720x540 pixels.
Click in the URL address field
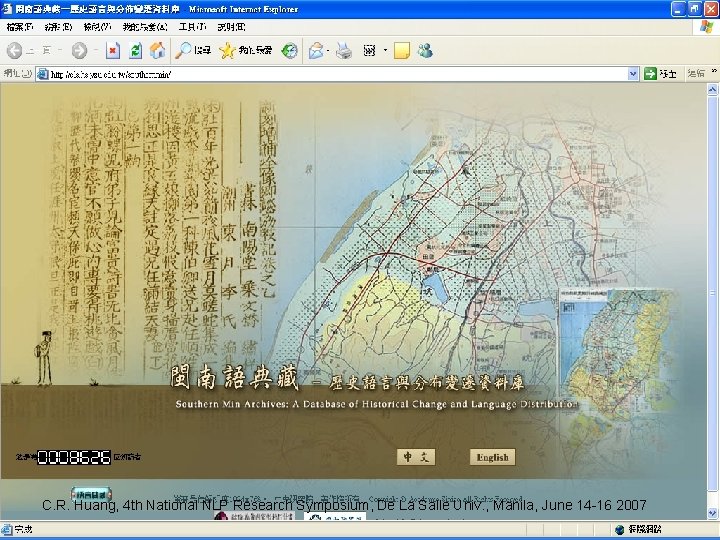338,74
